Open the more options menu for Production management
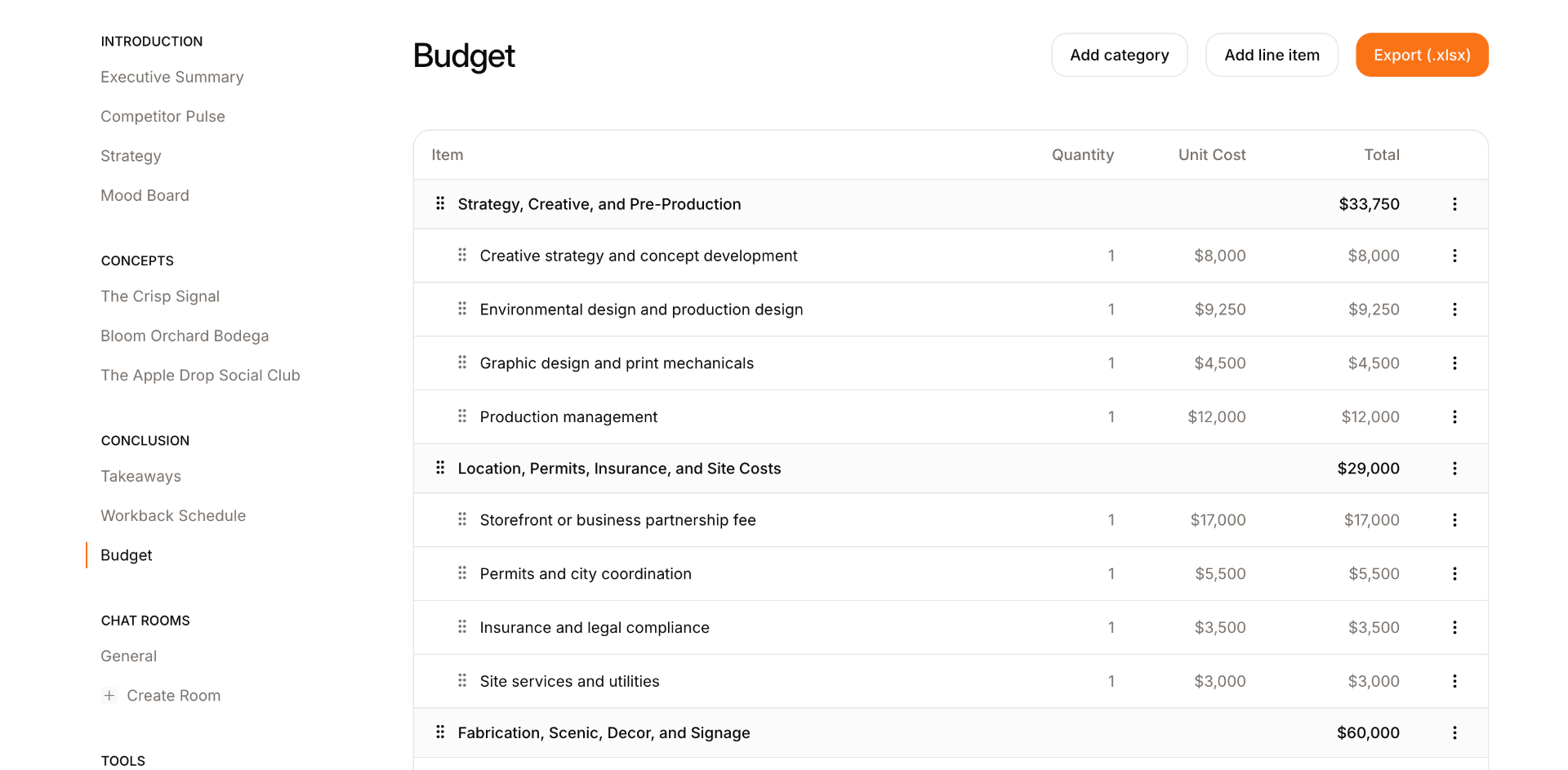 click(1454, 417)
